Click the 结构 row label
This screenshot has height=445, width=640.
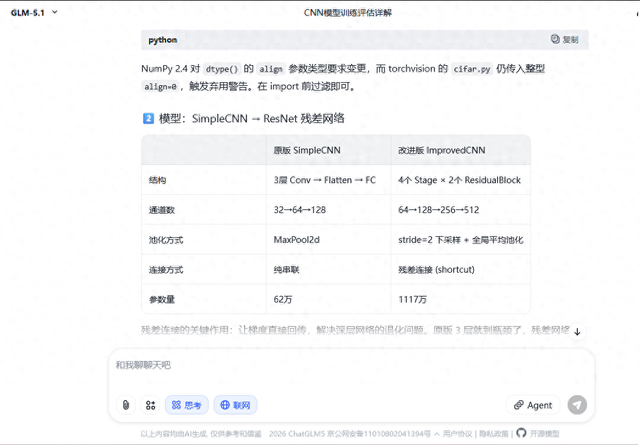pos(158,180)
